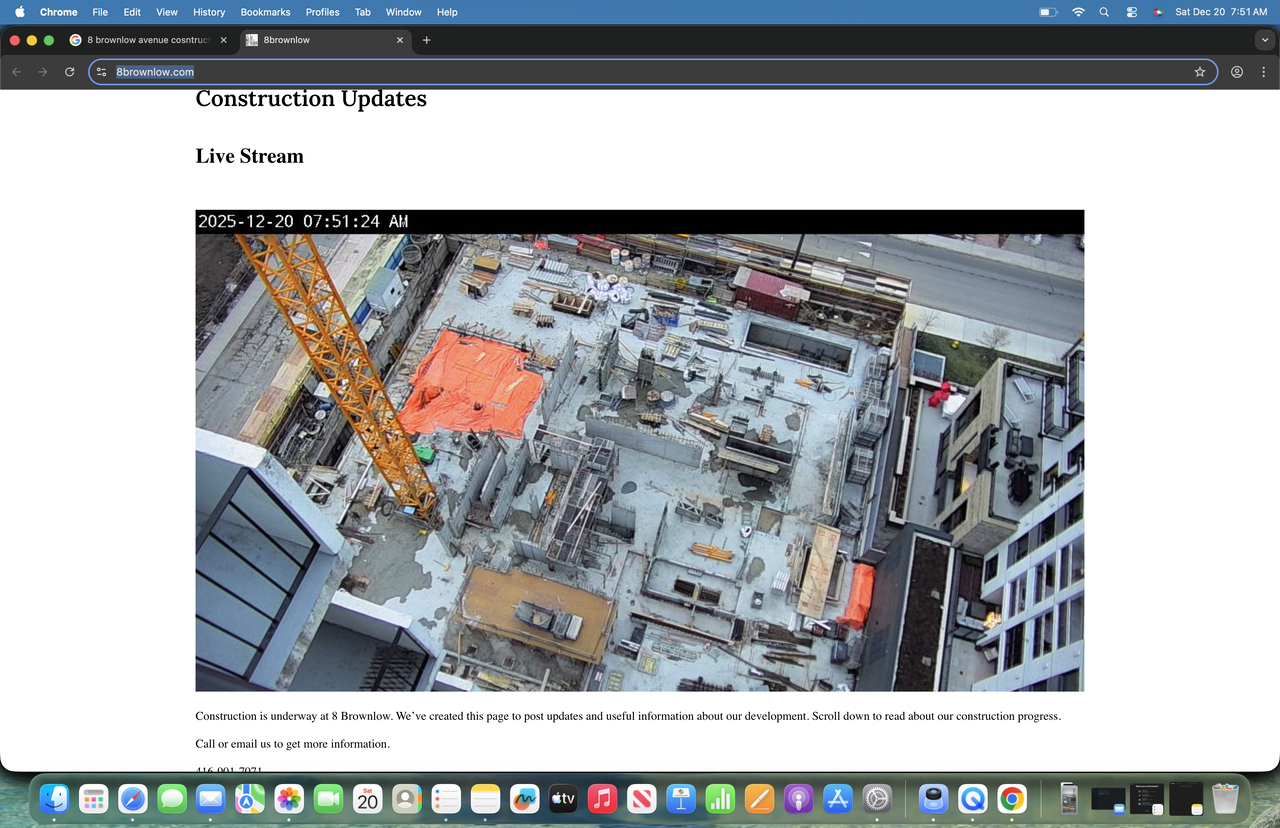
Task: Reload the 8brownlow page
Action: [x=69, y=72]
